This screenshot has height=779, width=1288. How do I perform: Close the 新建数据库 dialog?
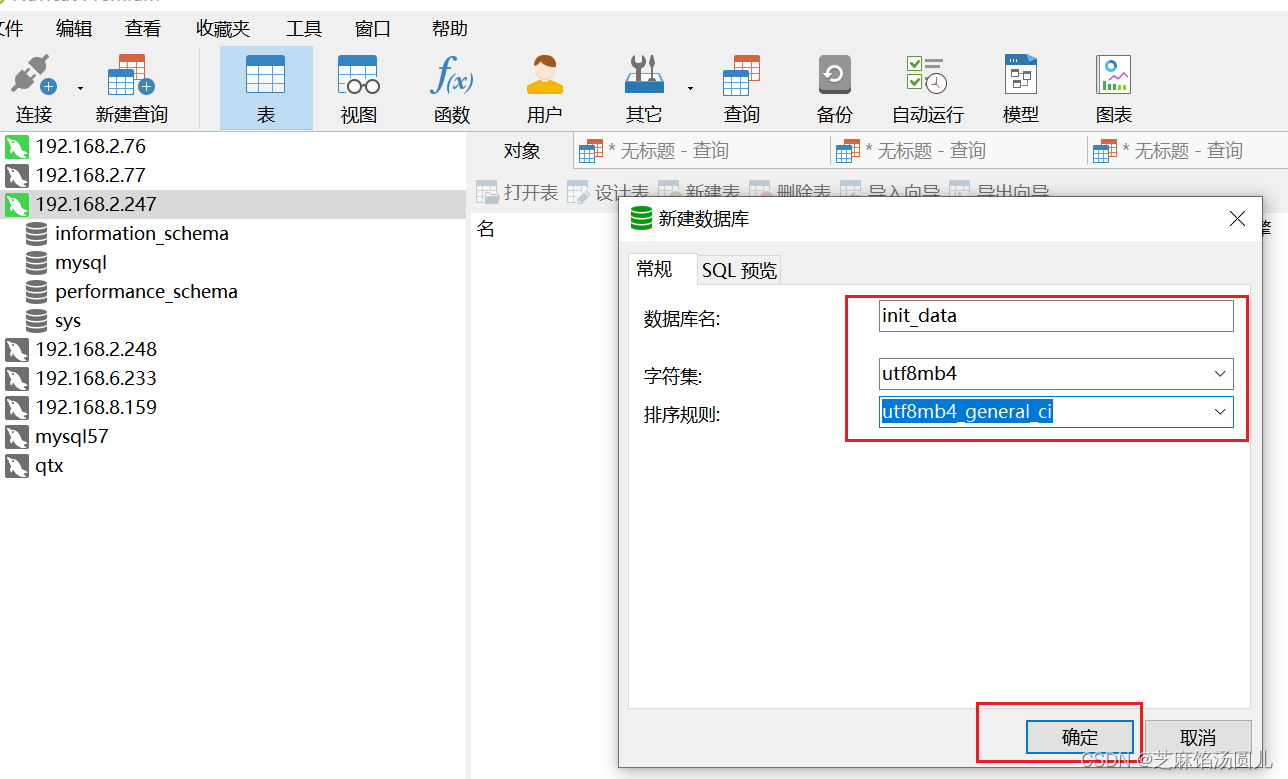[1237, 219]
